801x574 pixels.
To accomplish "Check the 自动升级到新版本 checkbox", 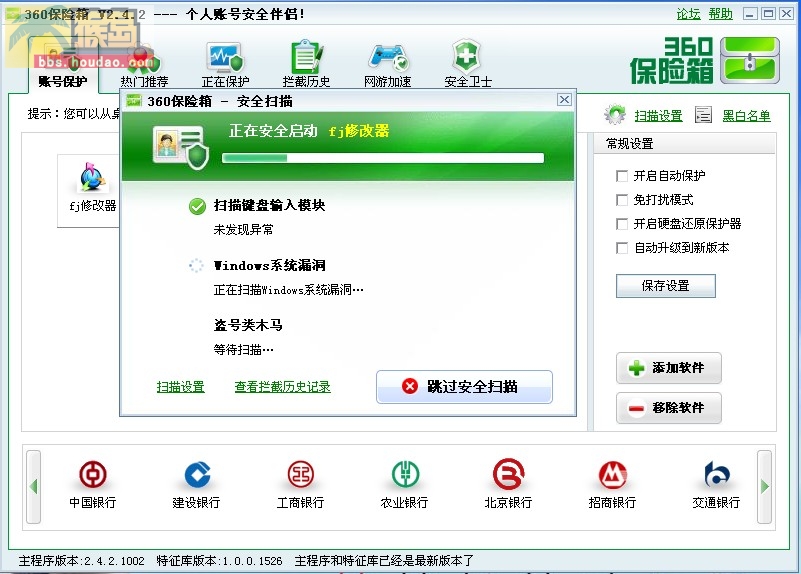I will (622, 248).
